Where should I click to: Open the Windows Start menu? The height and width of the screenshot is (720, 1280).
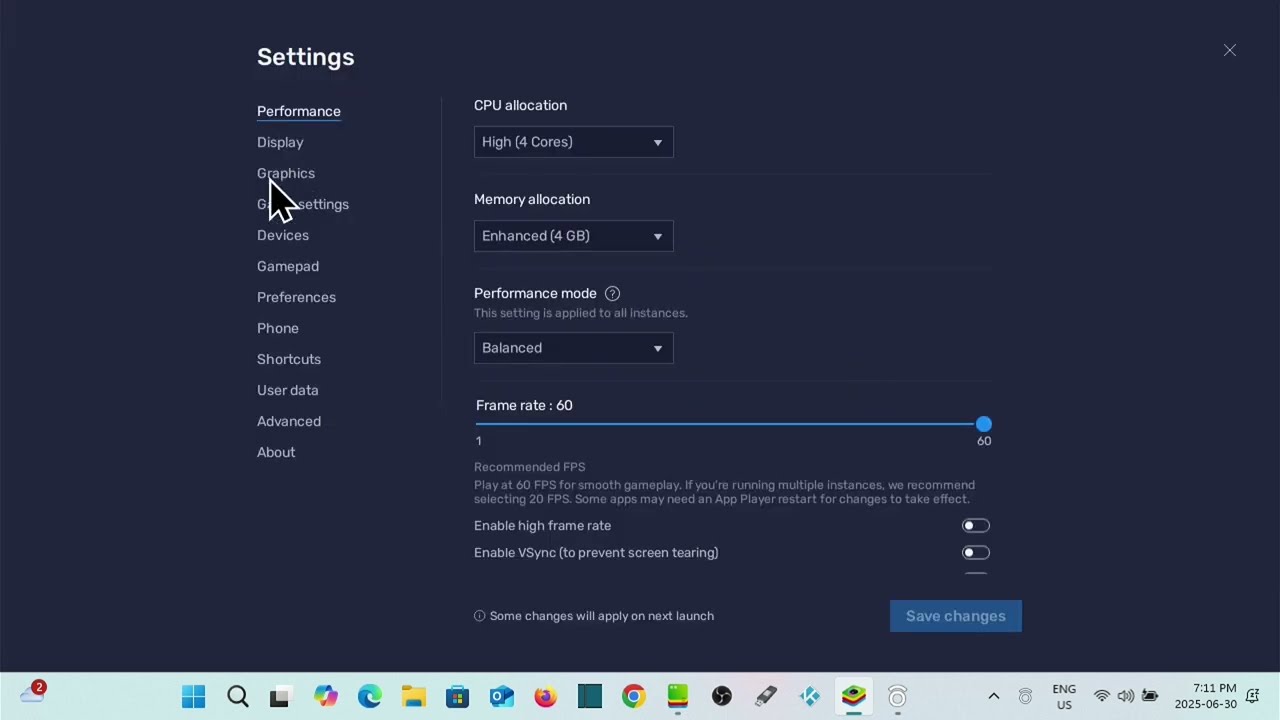pyautogui.click(x=194, y=696)
